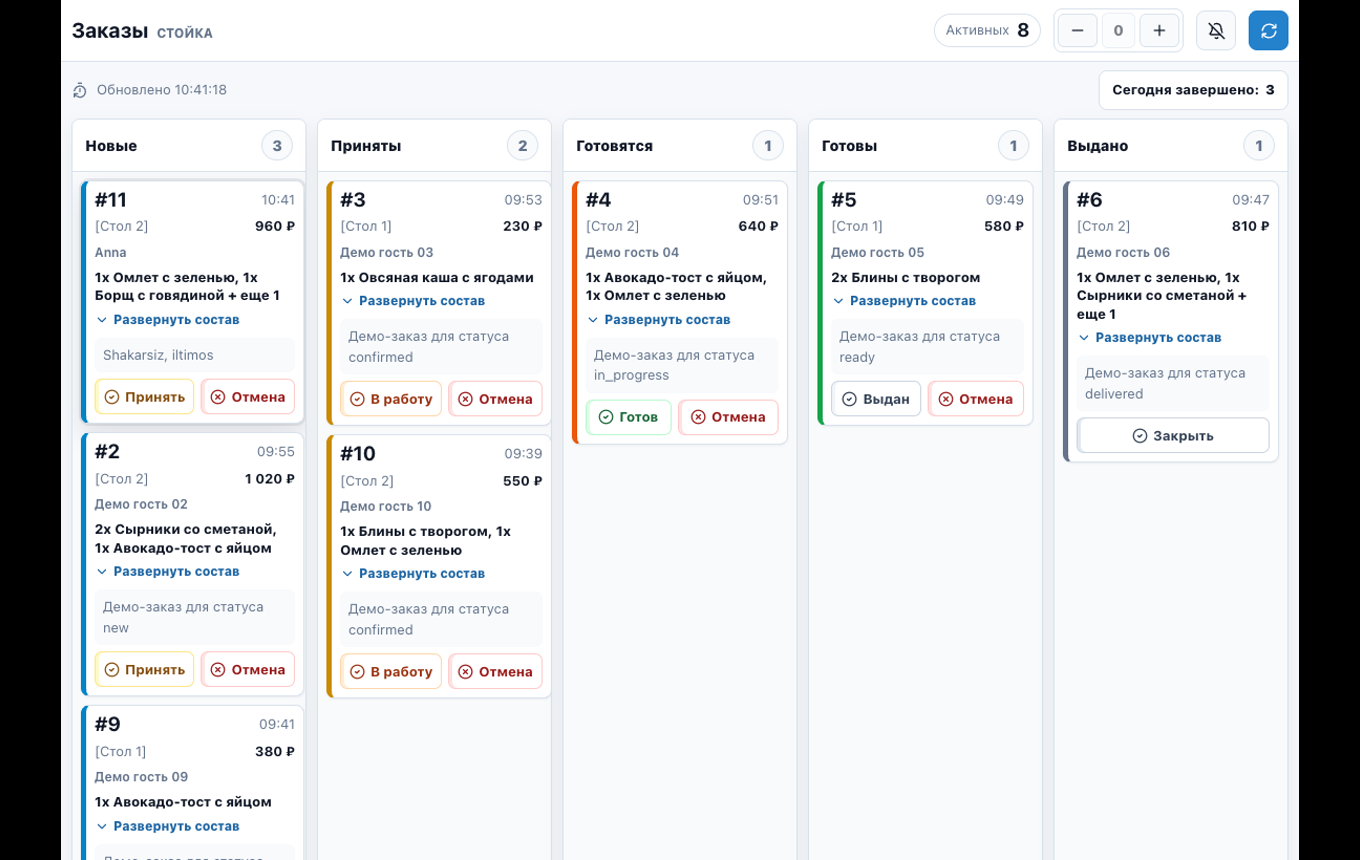The width and height of the screenshot is (1360, 860).
Task: Mark order #4 as Готов
Action: (628, 417)
